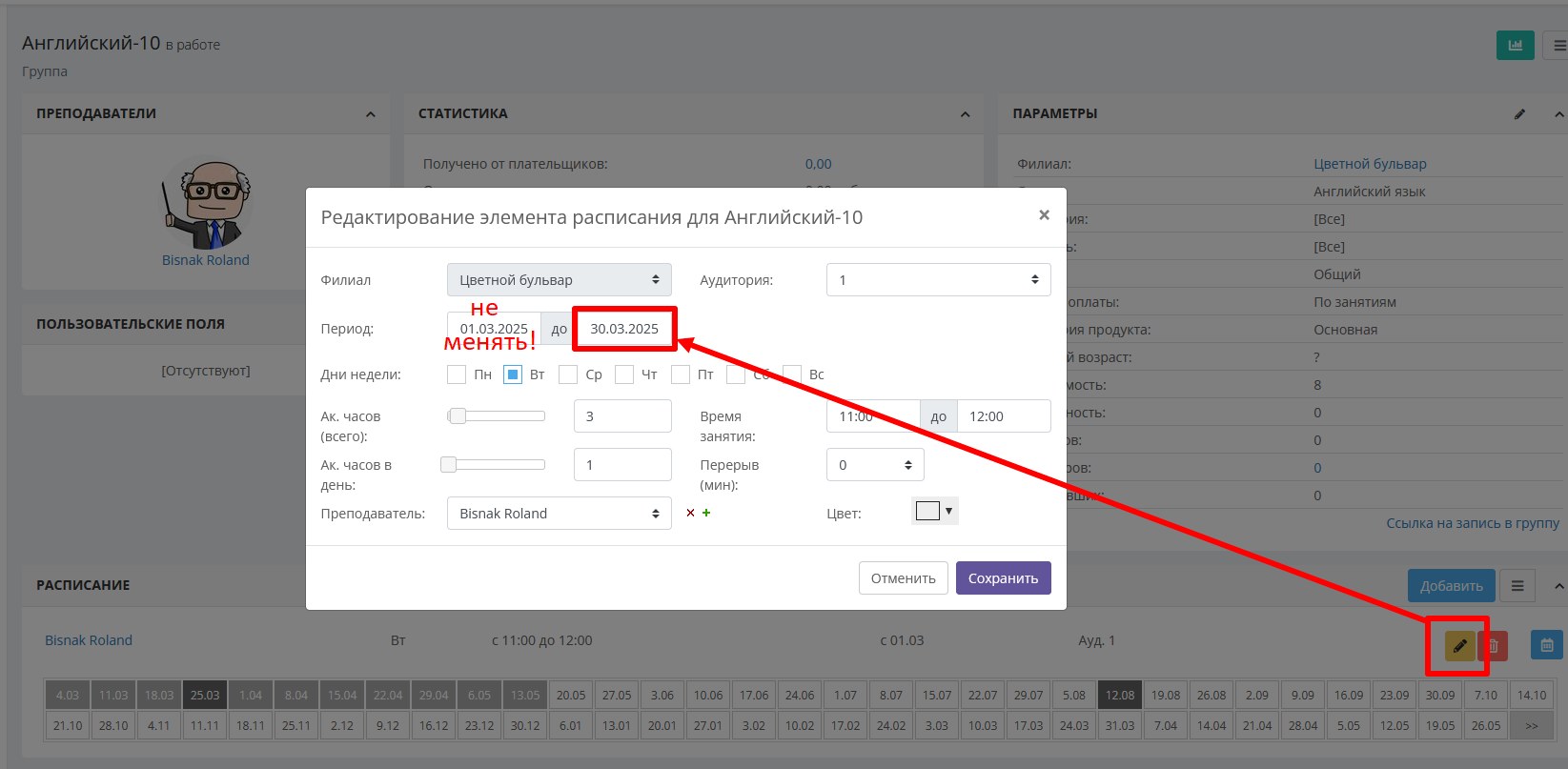Open the schedule list menu button

(1517, 586)
